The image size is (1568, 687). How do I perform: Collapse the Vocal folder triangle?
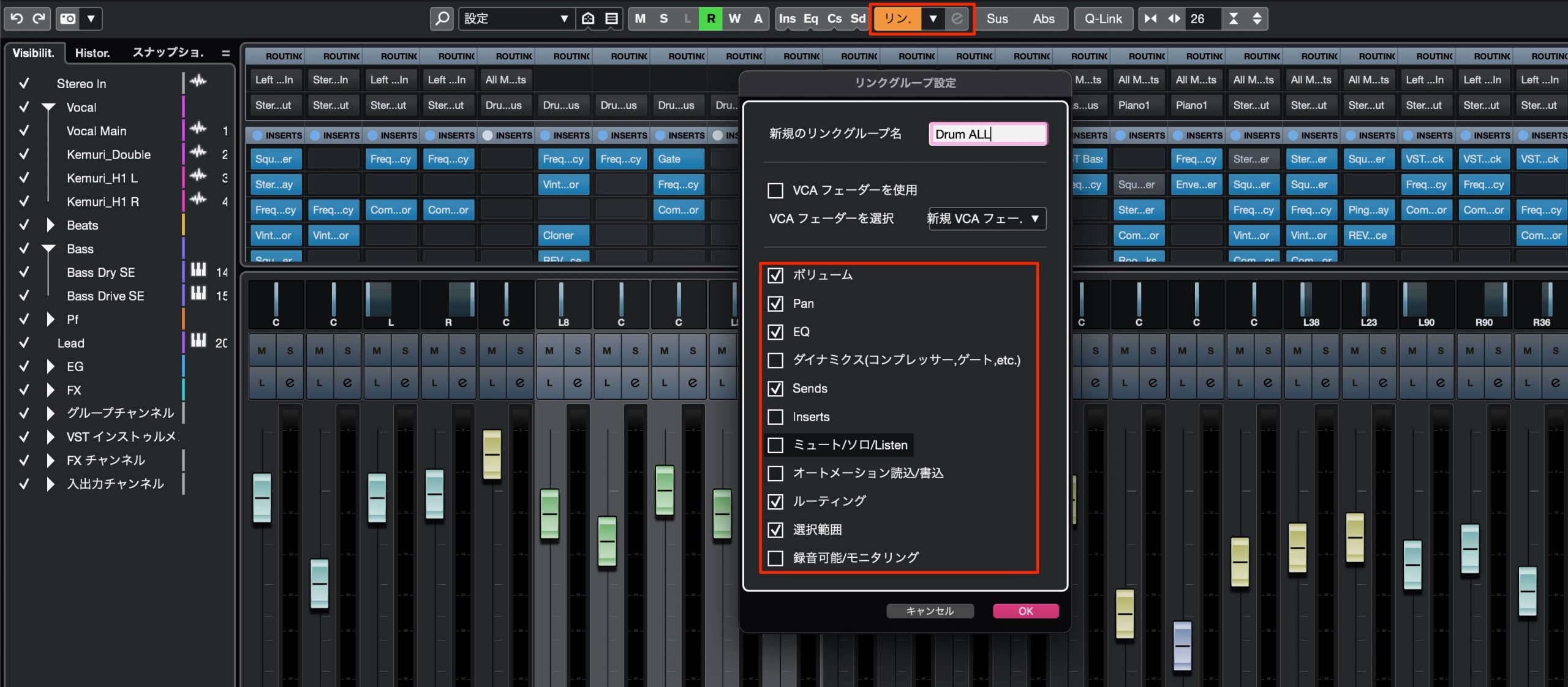pos(49,107)
